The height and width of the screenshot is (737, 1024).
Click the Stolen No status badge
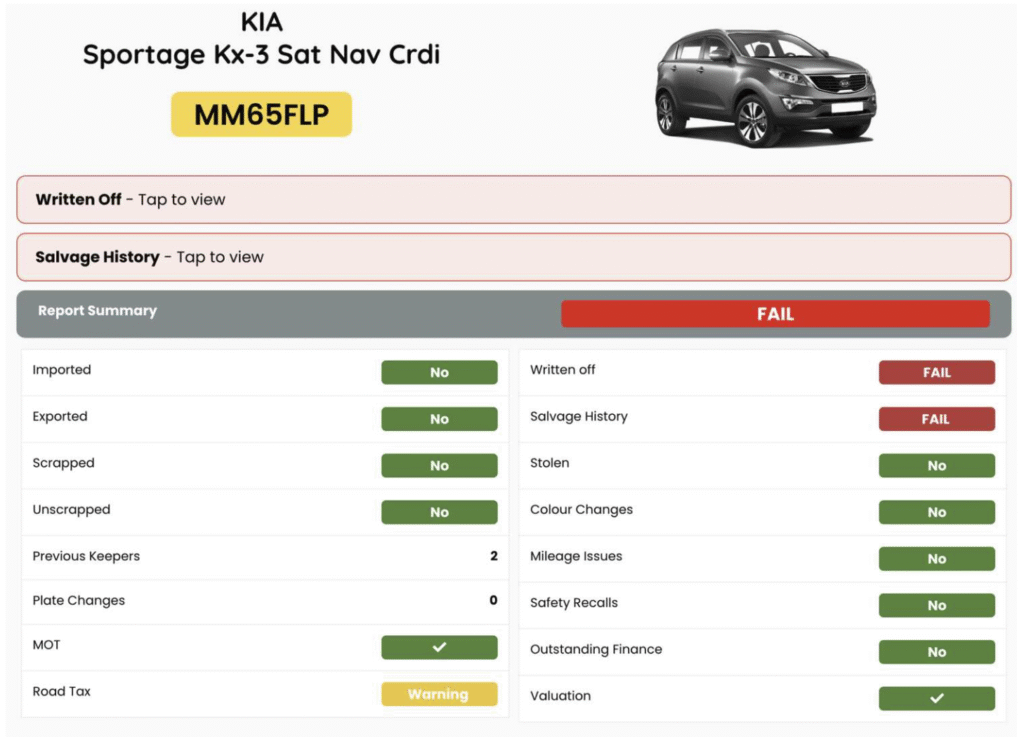pos(936,465)
